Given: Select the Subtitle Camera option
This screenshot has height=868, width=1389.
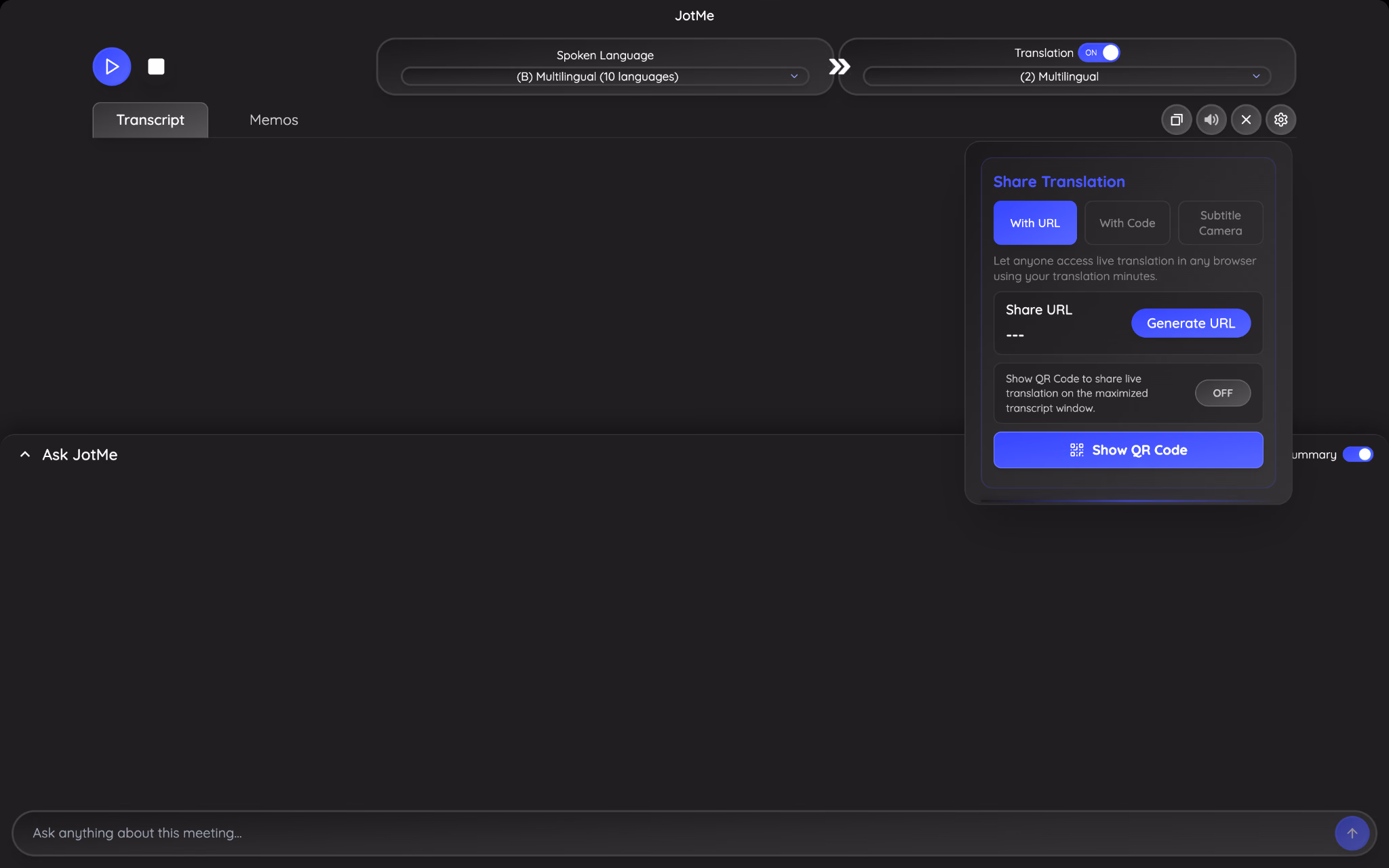Looking at the screenshot, I should pyautogui.click(x=1220, y=223).
